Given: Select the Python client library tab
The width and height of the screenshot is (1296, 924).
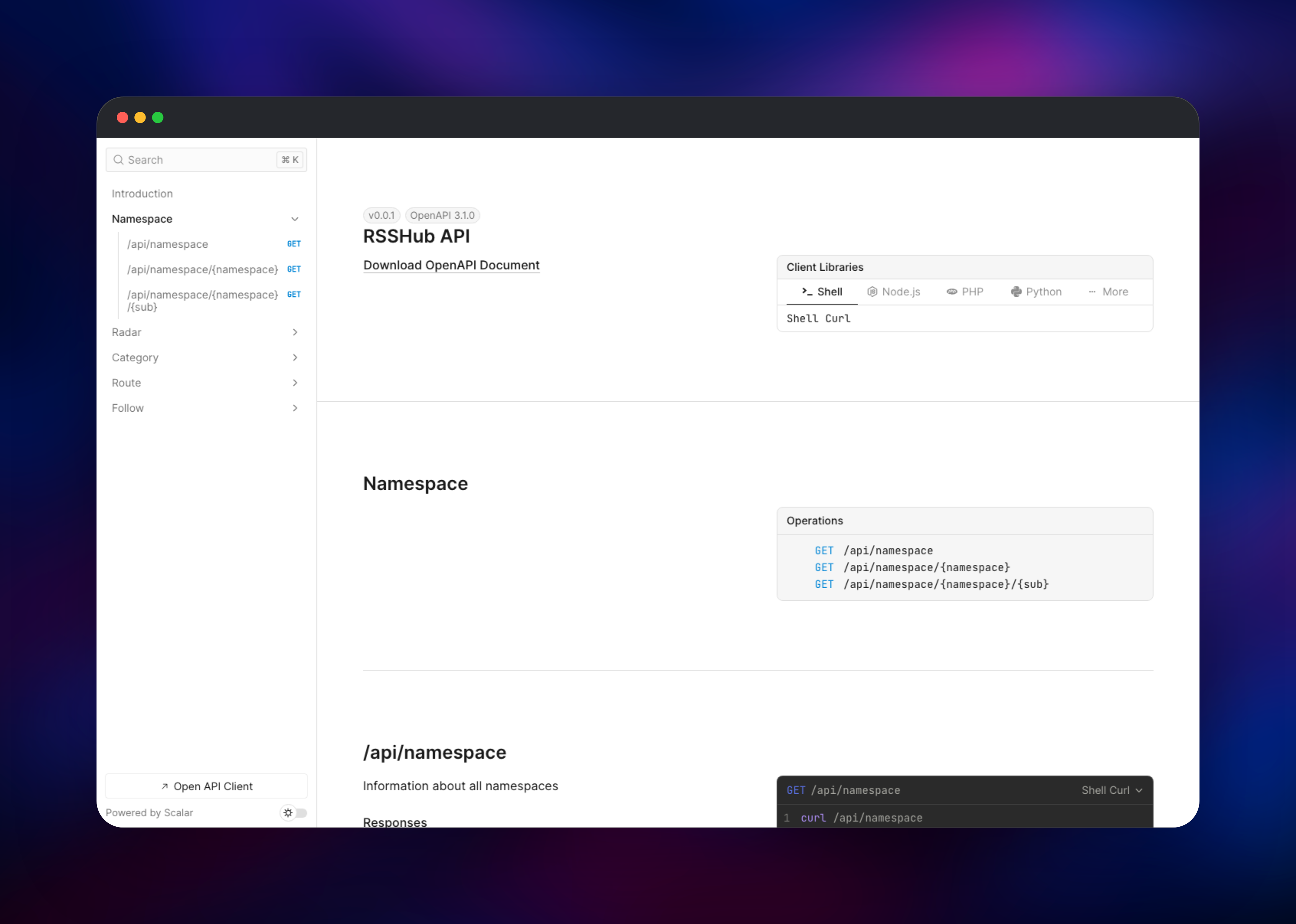Looking at the screenshot, I should (1036, 292).
